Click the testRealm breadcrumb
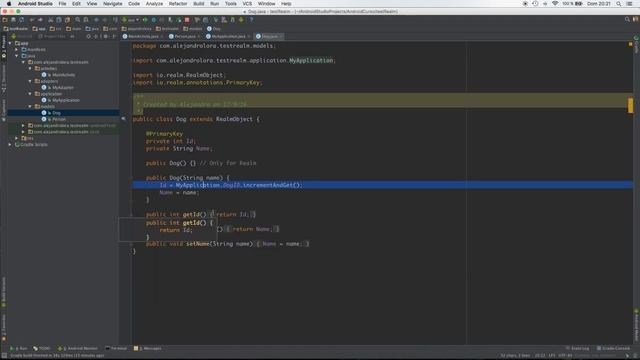 point(16,29)
